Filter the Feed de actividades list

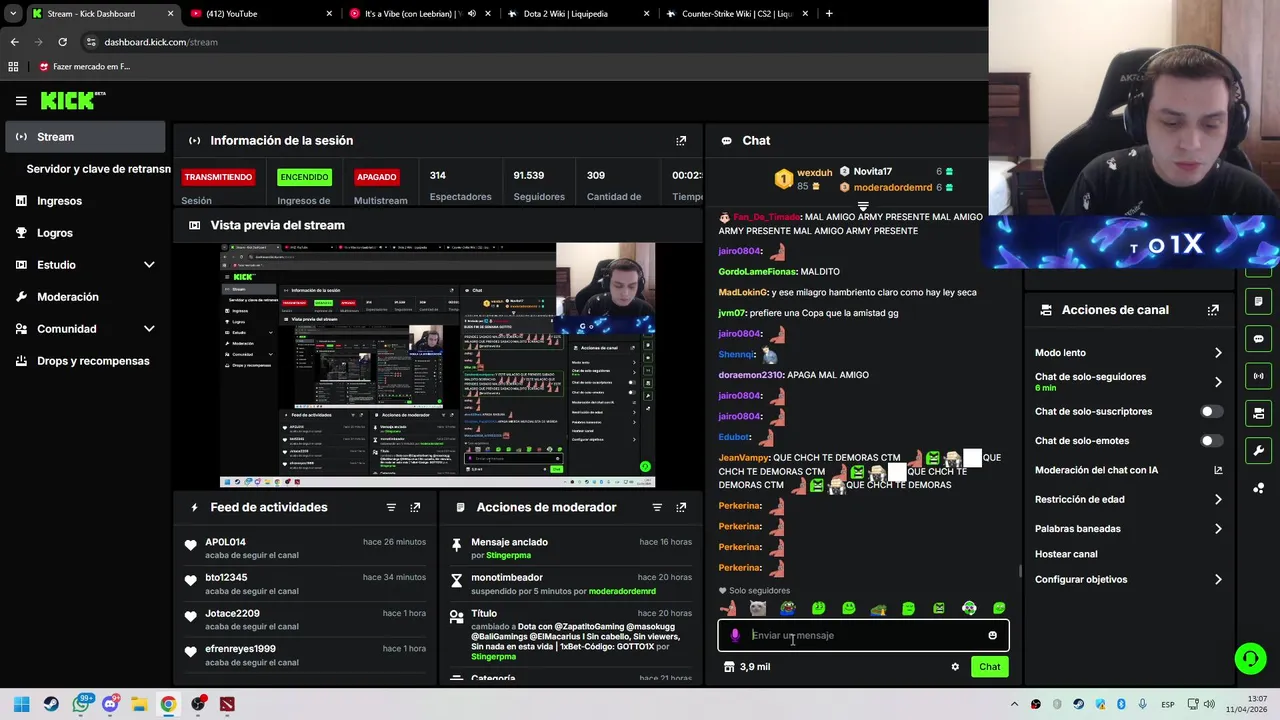(x=391, y=508)
